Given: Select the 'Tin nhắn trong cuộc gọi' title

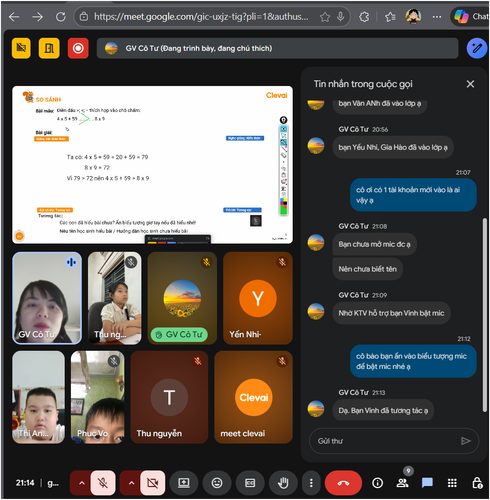Looking at the screenshot, I should [x=363, y=84].
